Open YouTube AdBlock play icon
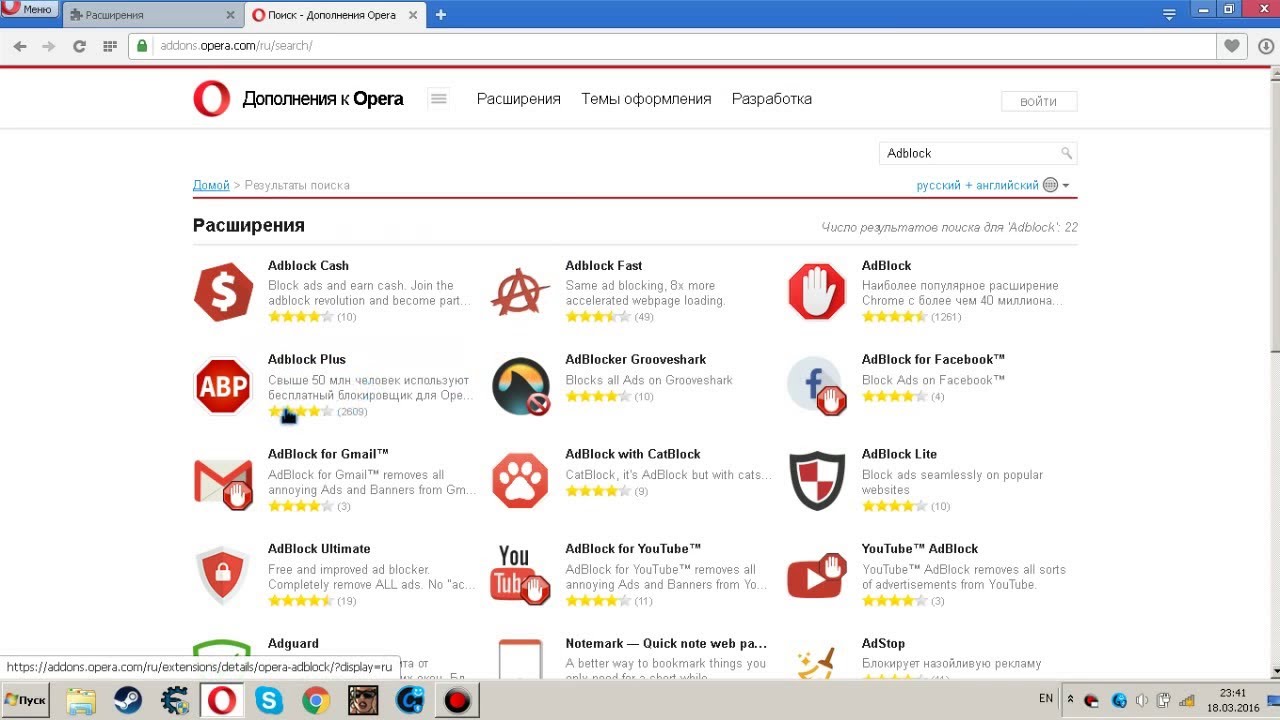The width and height of the screenshot is (1280, 720). 817,575
